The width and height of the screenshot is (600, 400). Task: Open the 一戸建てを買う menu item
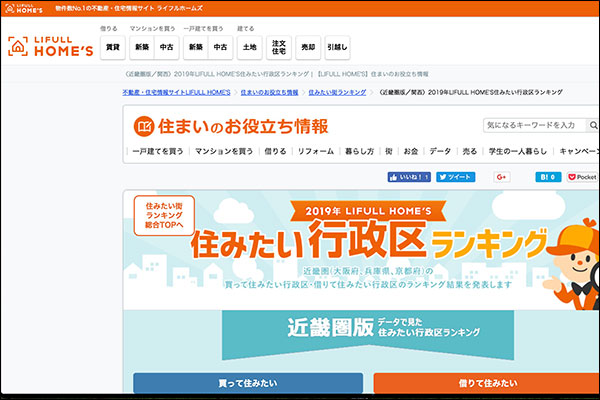157,151
